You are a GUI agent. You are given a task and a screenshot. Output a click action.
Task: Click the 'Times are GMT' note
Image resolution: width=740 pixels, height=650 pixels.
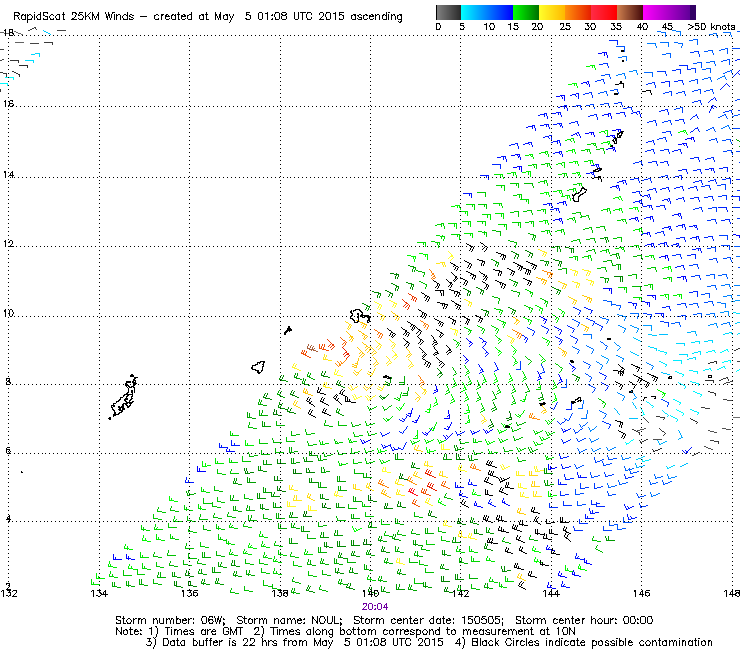[x=203, y=632]
